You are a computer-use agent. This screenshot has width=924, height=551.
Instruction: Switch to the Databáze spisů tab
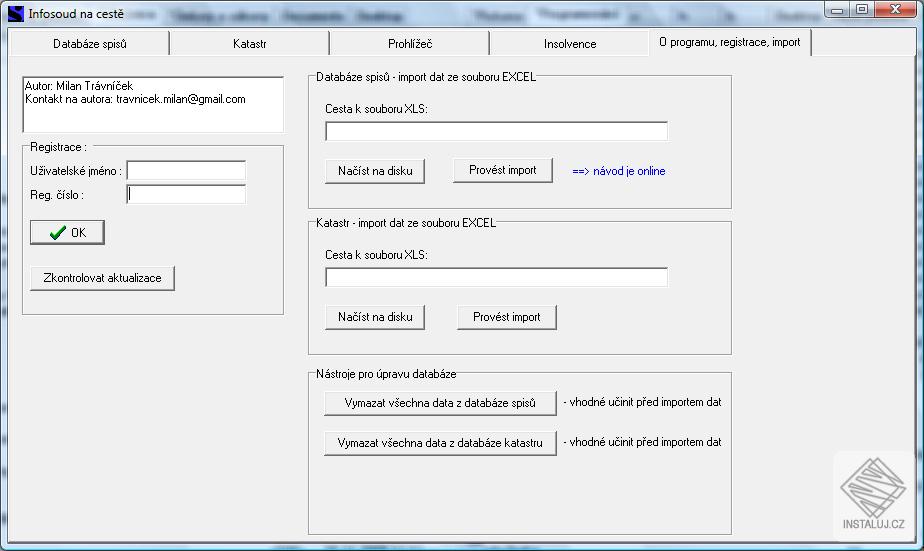pyautogui.click(x=90, y=44)
